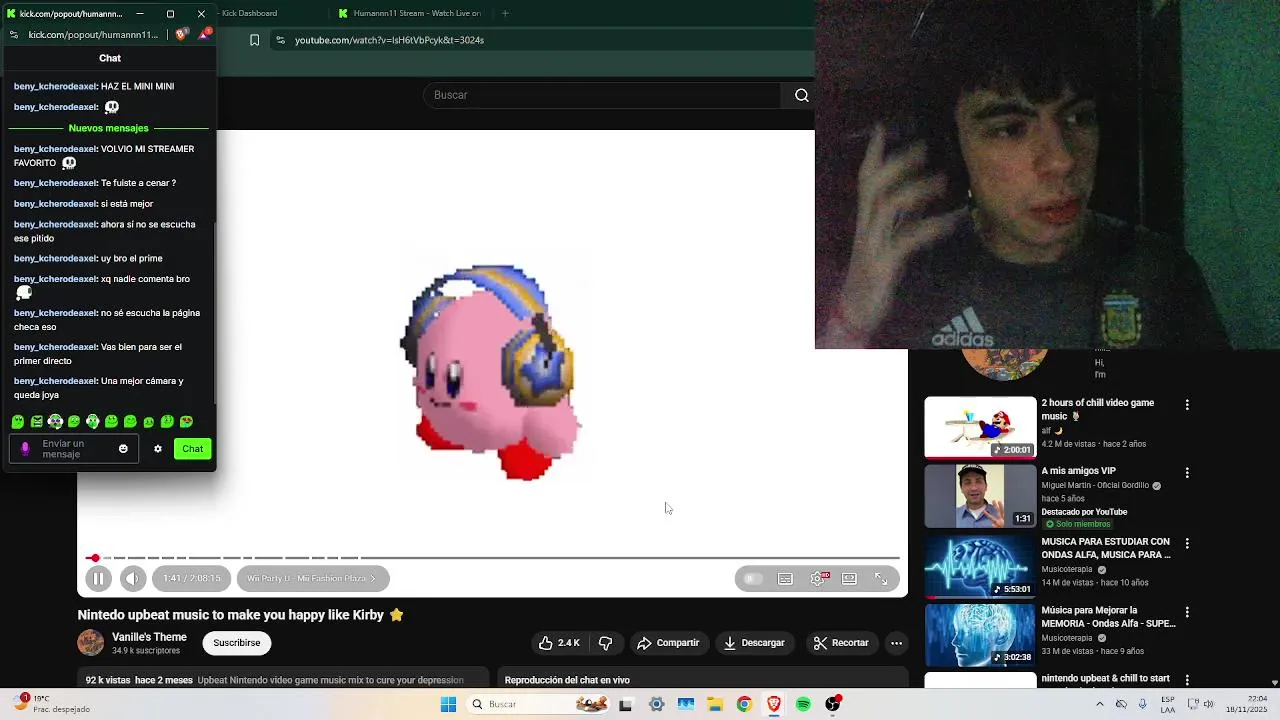Open options for nintendo upbeat & chill video

pos(1187,680)
